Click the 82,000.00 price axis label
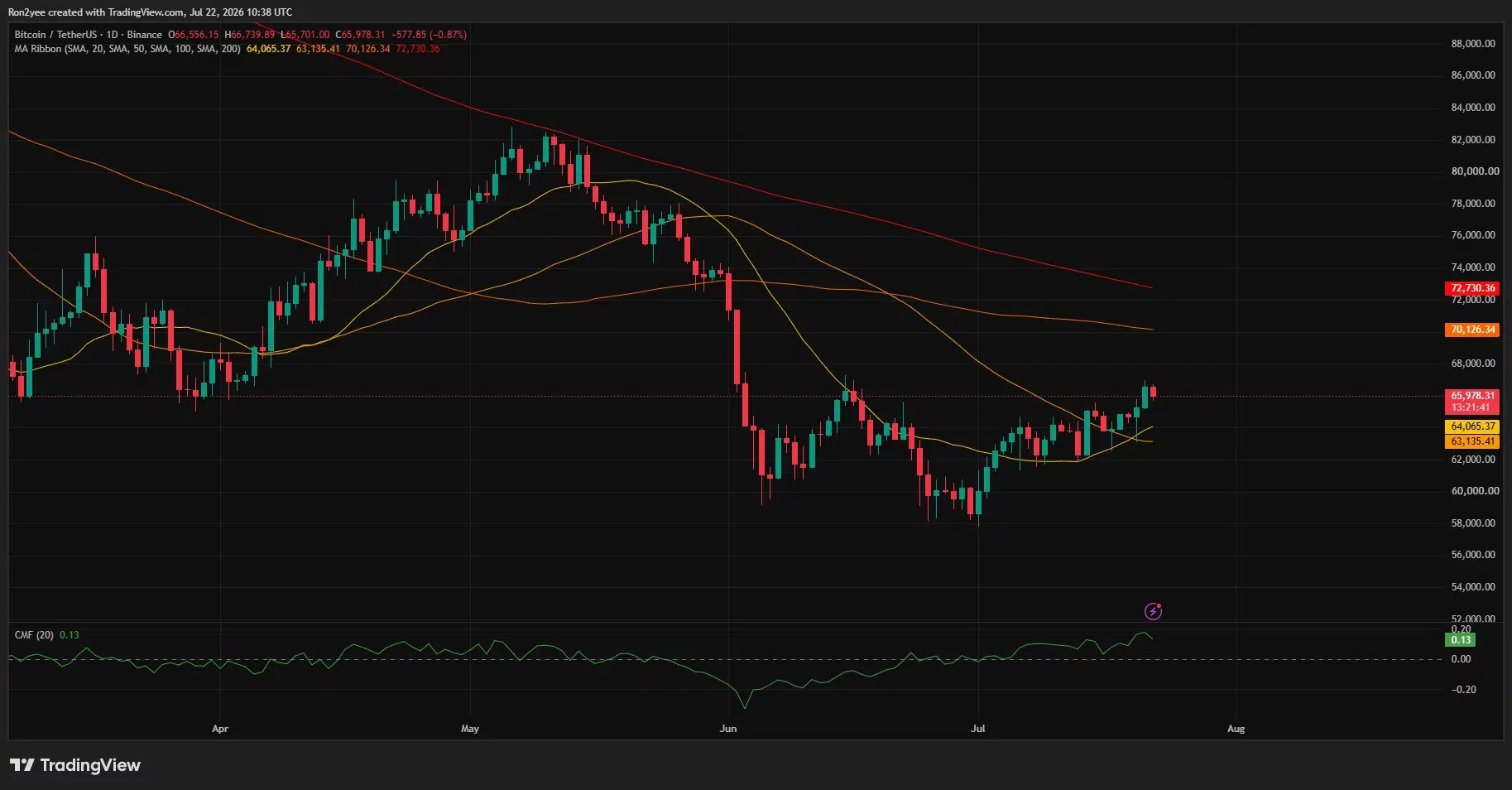 (x=1473, y=140)
